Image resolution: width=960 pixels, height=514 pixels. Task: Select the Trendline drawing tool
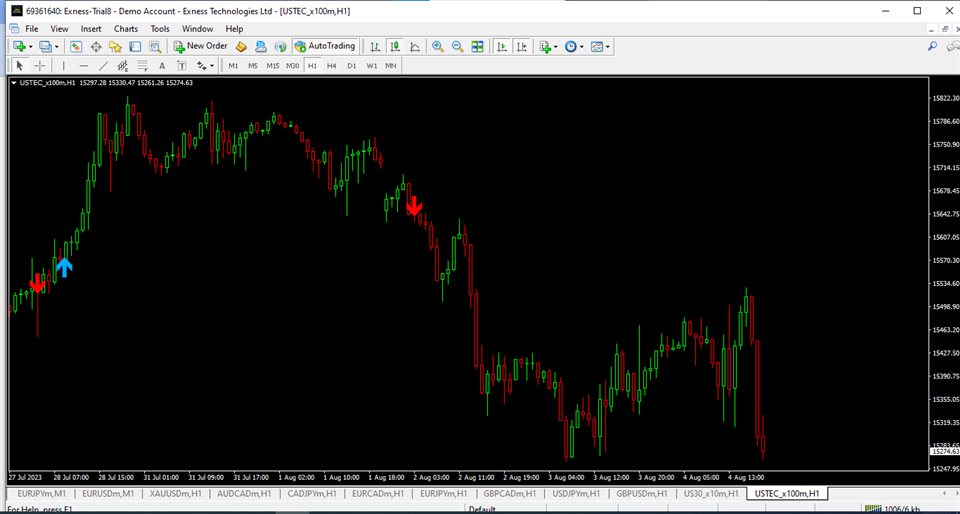coord(103,65)
